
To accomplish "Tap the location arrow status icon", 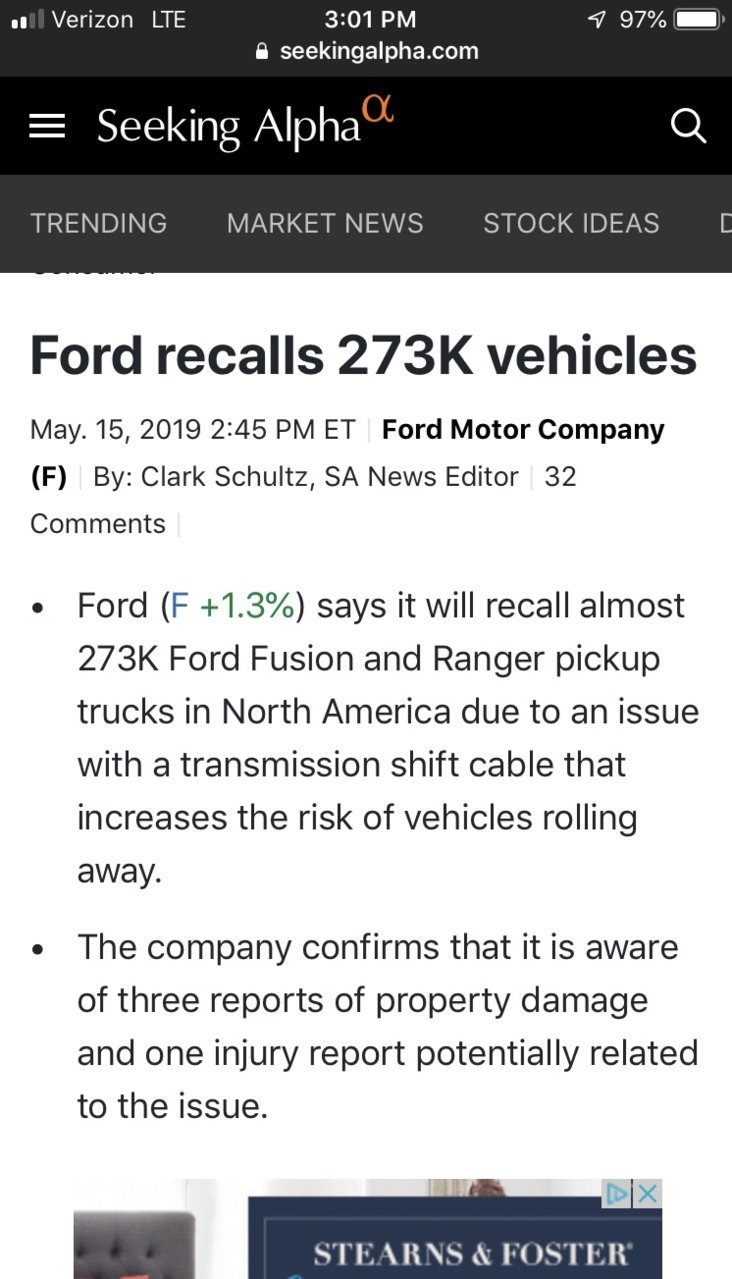I will tap(597, 19).
